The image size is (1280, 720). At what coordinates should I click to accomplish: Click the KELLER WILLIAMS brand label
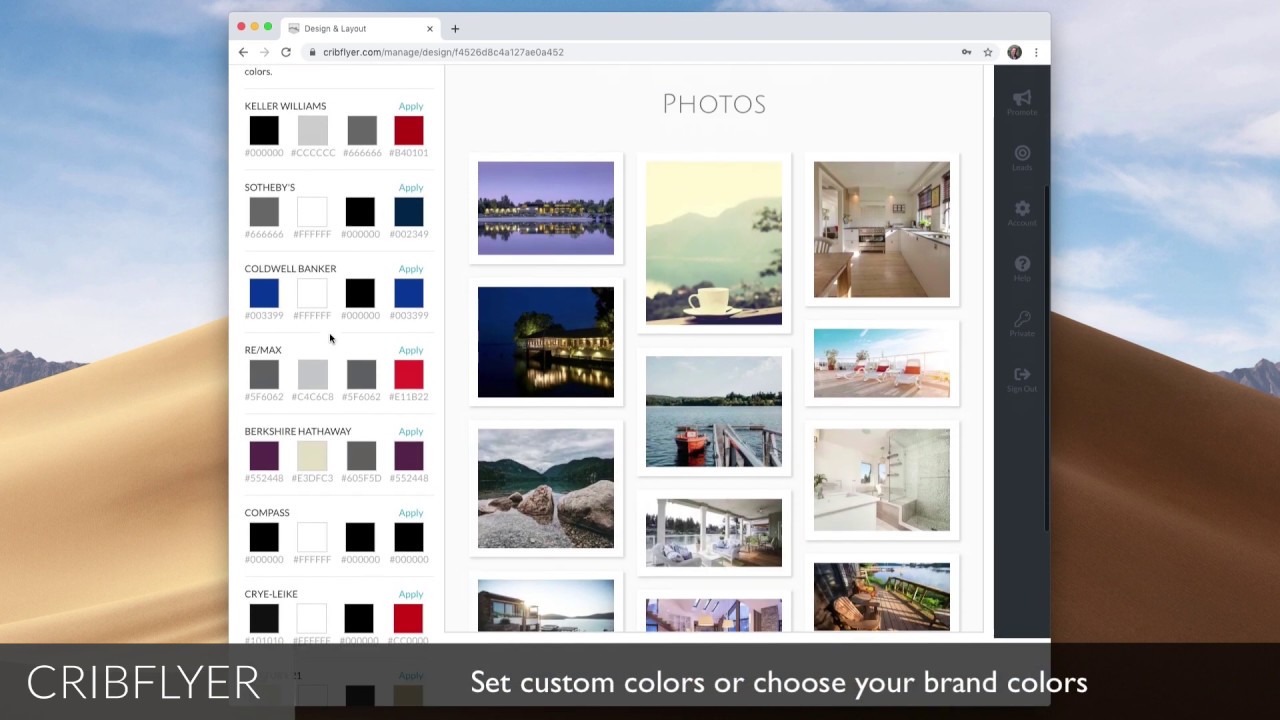pos(285,106)
